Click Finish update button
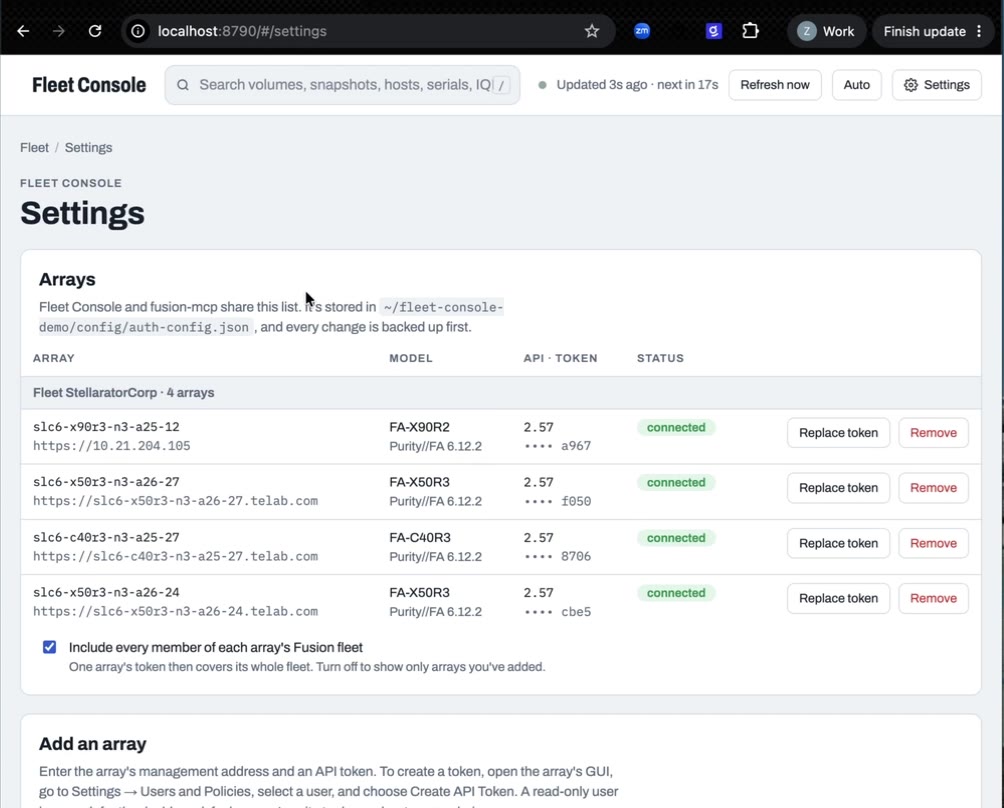 (924, 31)
